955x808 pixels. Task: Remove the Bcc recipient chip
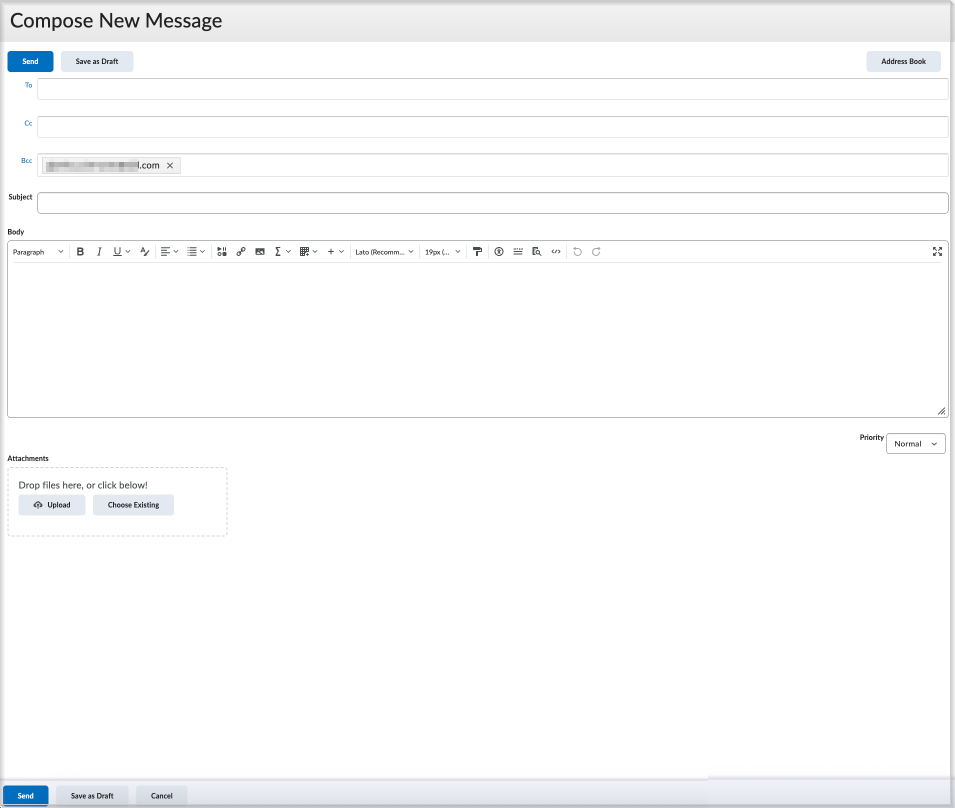[x=170, y=165]
